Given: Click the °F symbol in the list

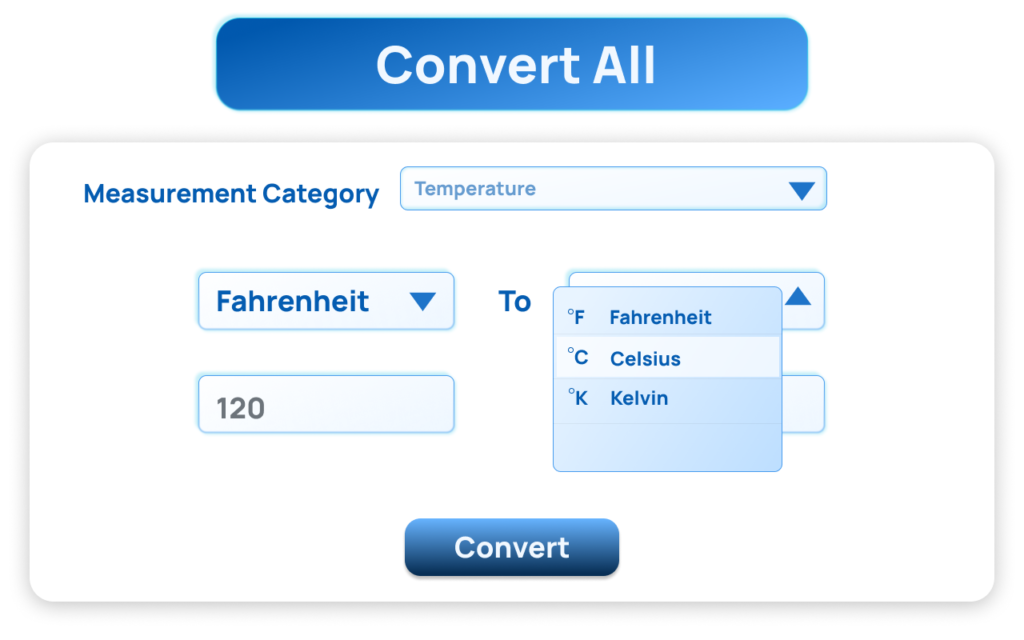Looking at the screenshot, I should coord(576,317).
